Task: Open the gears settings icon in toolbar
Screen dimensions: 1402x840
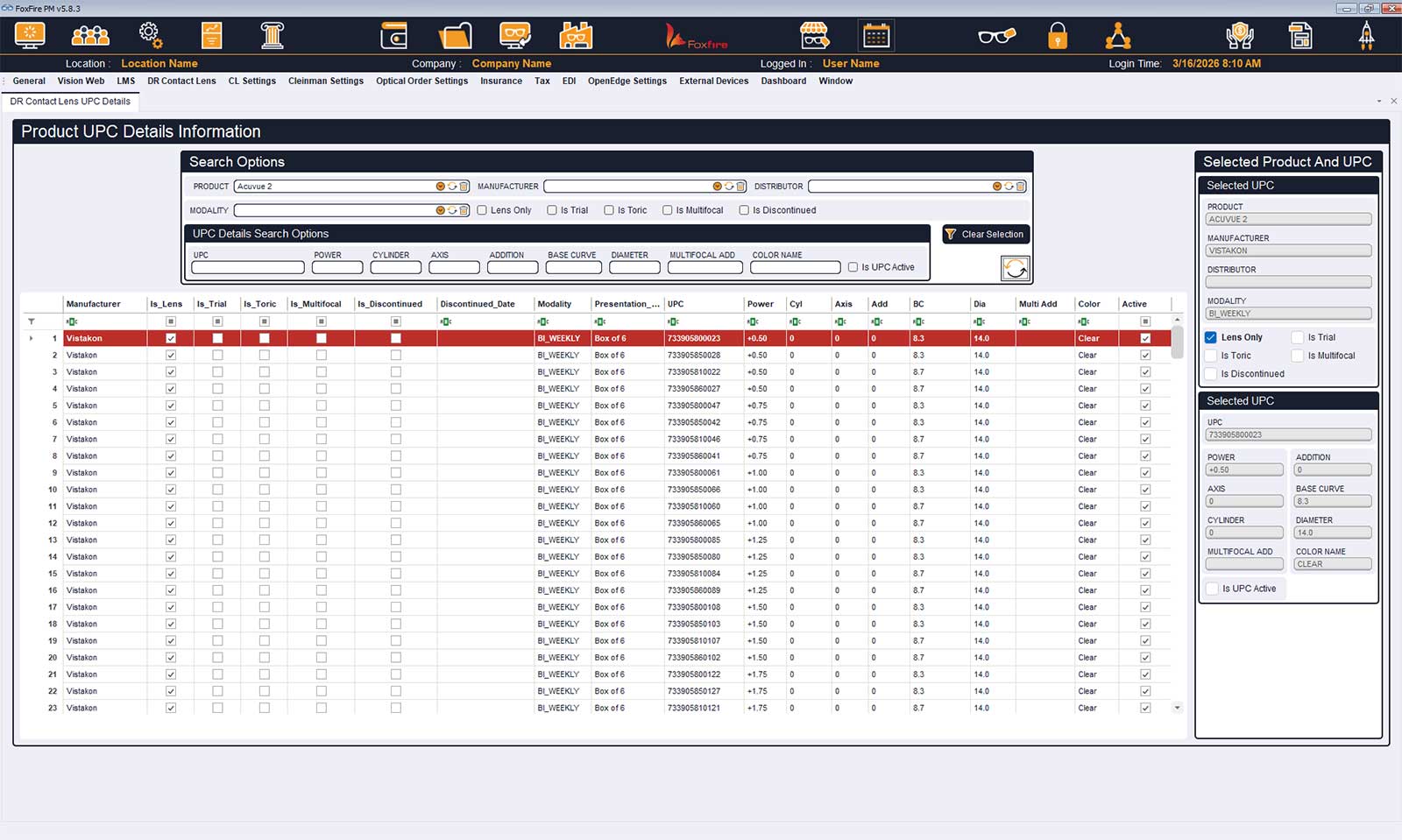Action: (150, 36)
